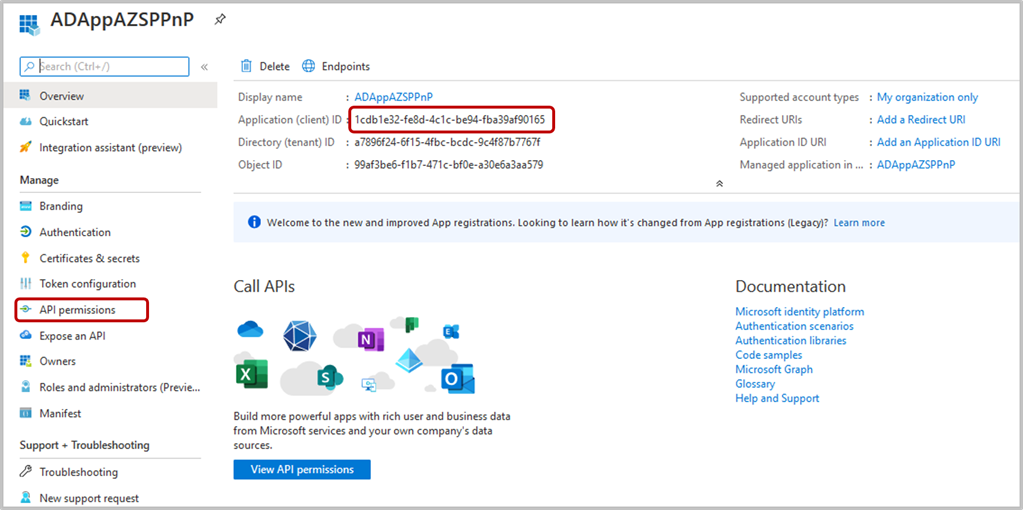The image size is (1023, 510).
Task: Open the Glossary link
Action: point(755,383)
